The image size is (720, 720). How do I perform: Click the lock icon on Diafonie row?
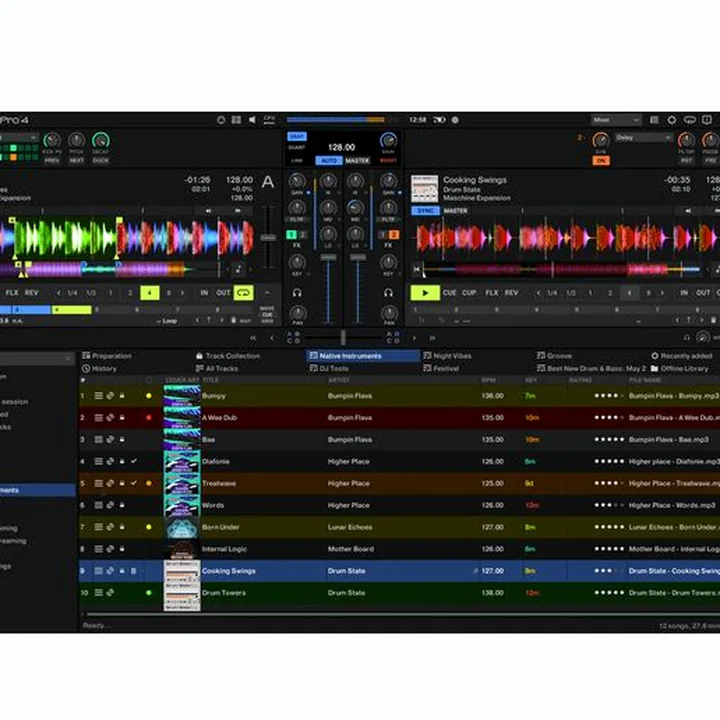coord(122,461)
